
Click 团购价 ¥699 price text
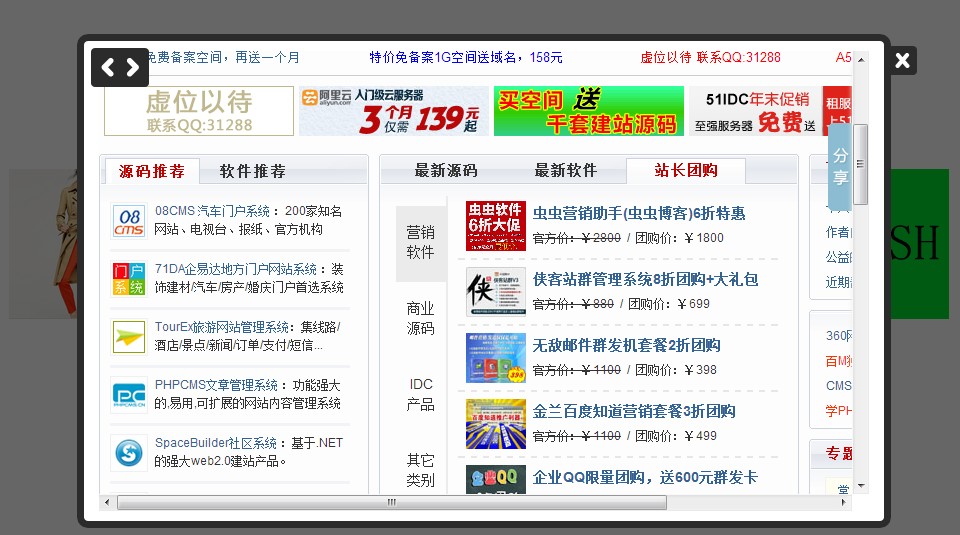click(x=669, y=304)
